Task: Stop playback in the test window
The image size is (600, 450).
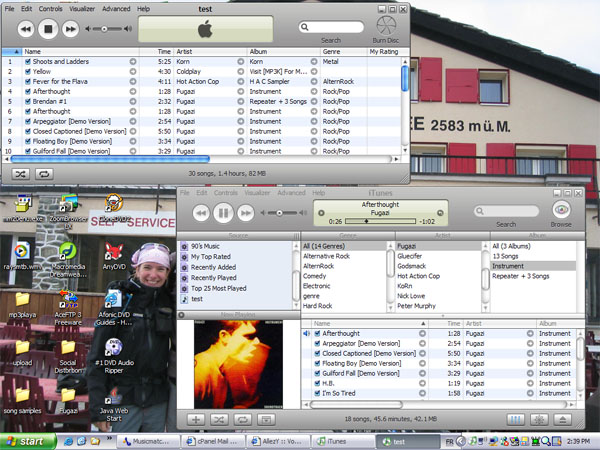Action: 48,29
